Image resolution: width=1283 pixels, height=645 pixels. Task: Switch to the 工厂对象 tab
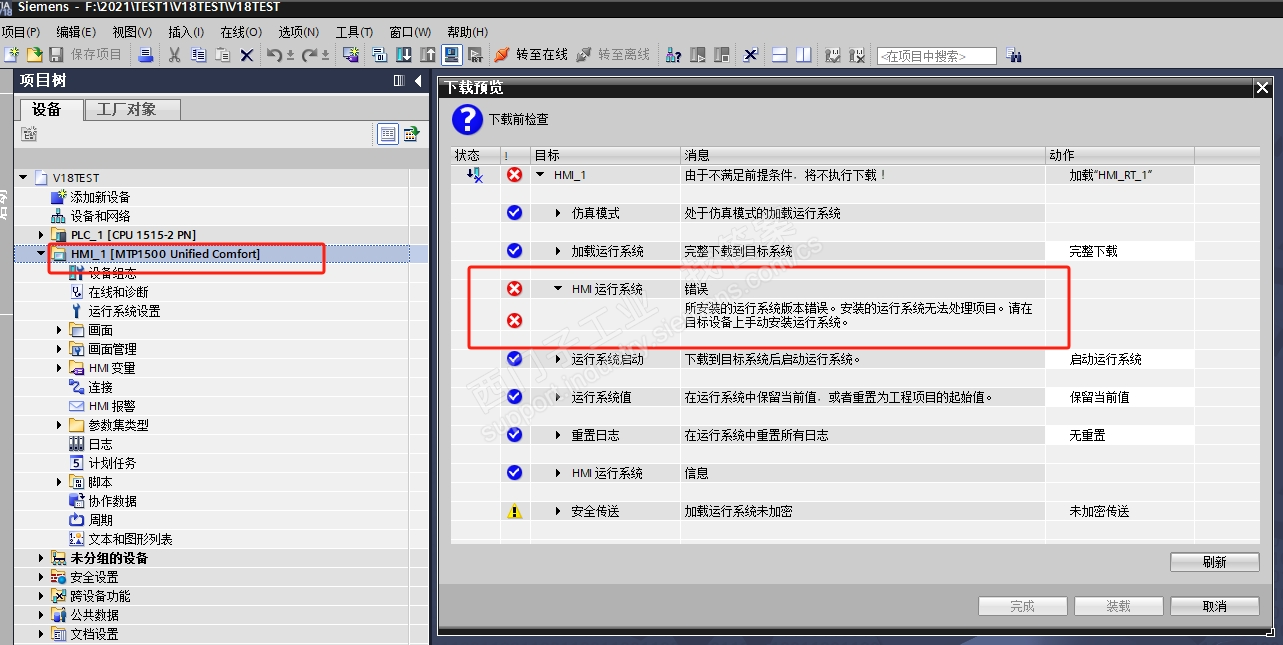[x=132, y=109]
